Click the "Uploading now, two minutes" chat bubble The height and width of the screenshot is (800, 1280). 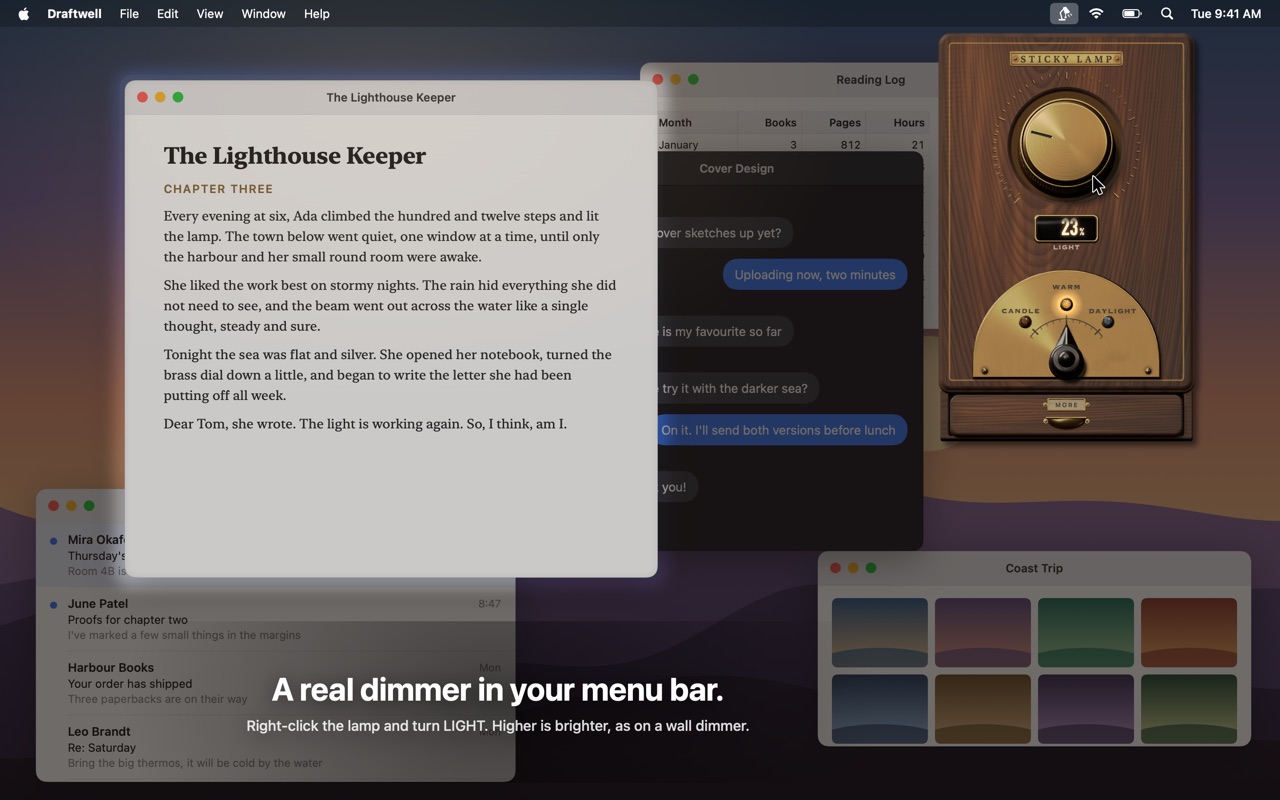(x=815, y=275)
